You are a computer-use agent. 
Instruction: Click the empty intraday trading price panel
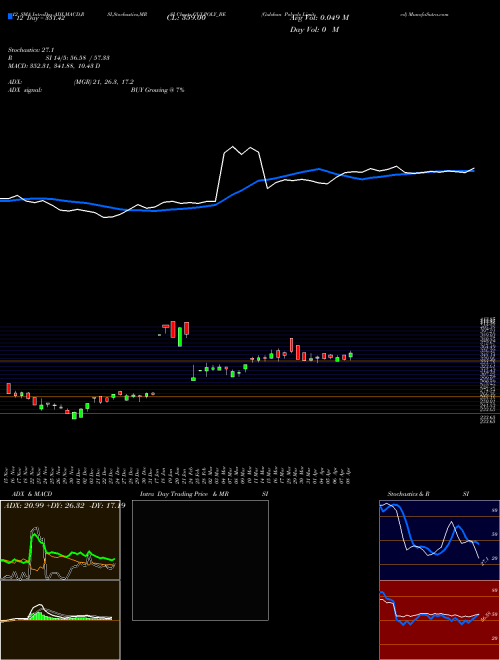(200, 560)
